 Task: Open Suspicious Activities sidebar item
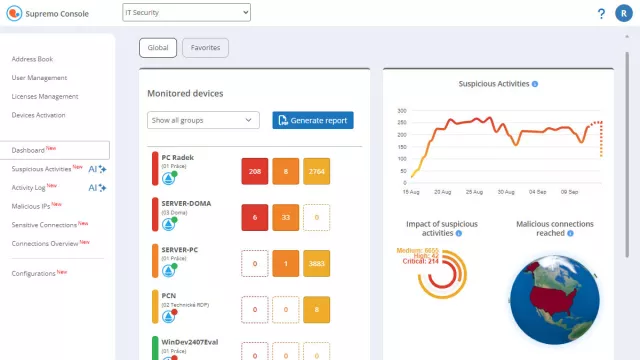click(x=41, y=169)
